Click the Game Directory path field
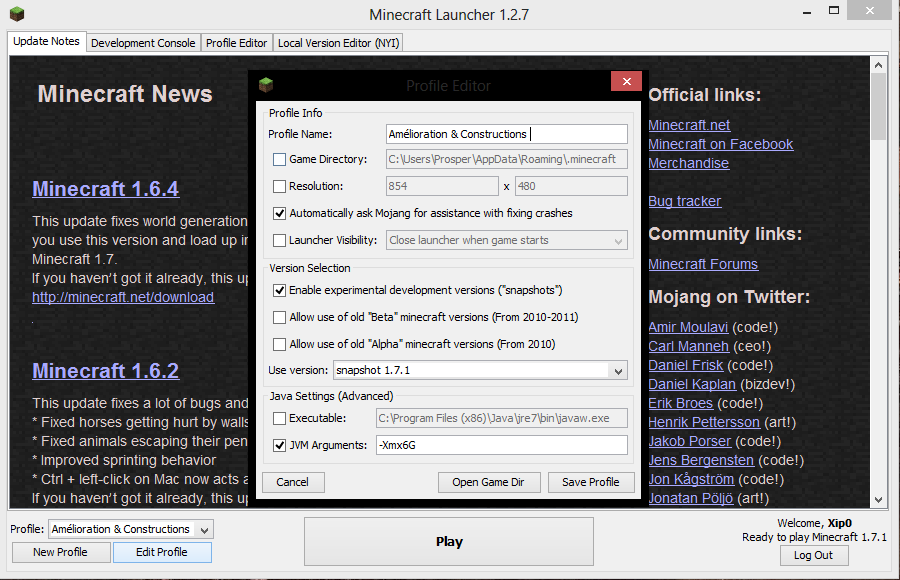This screenshot has height=580, width=900. pyautogui.click(x=507, y=159)
